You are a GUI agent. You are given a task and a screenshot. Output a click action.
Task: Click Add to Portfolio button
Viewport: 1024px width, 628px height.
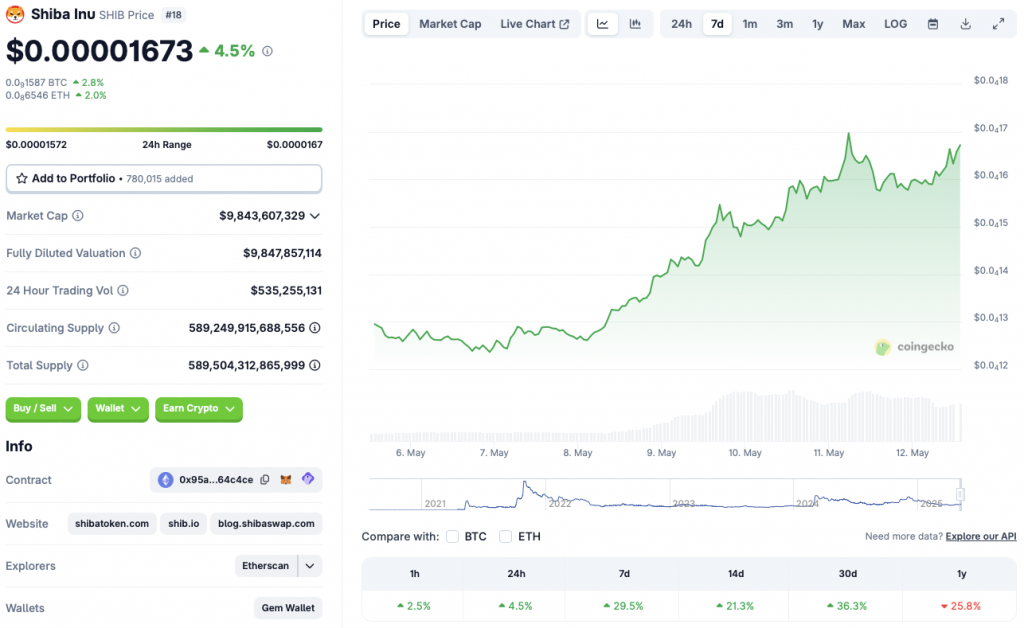164,178
